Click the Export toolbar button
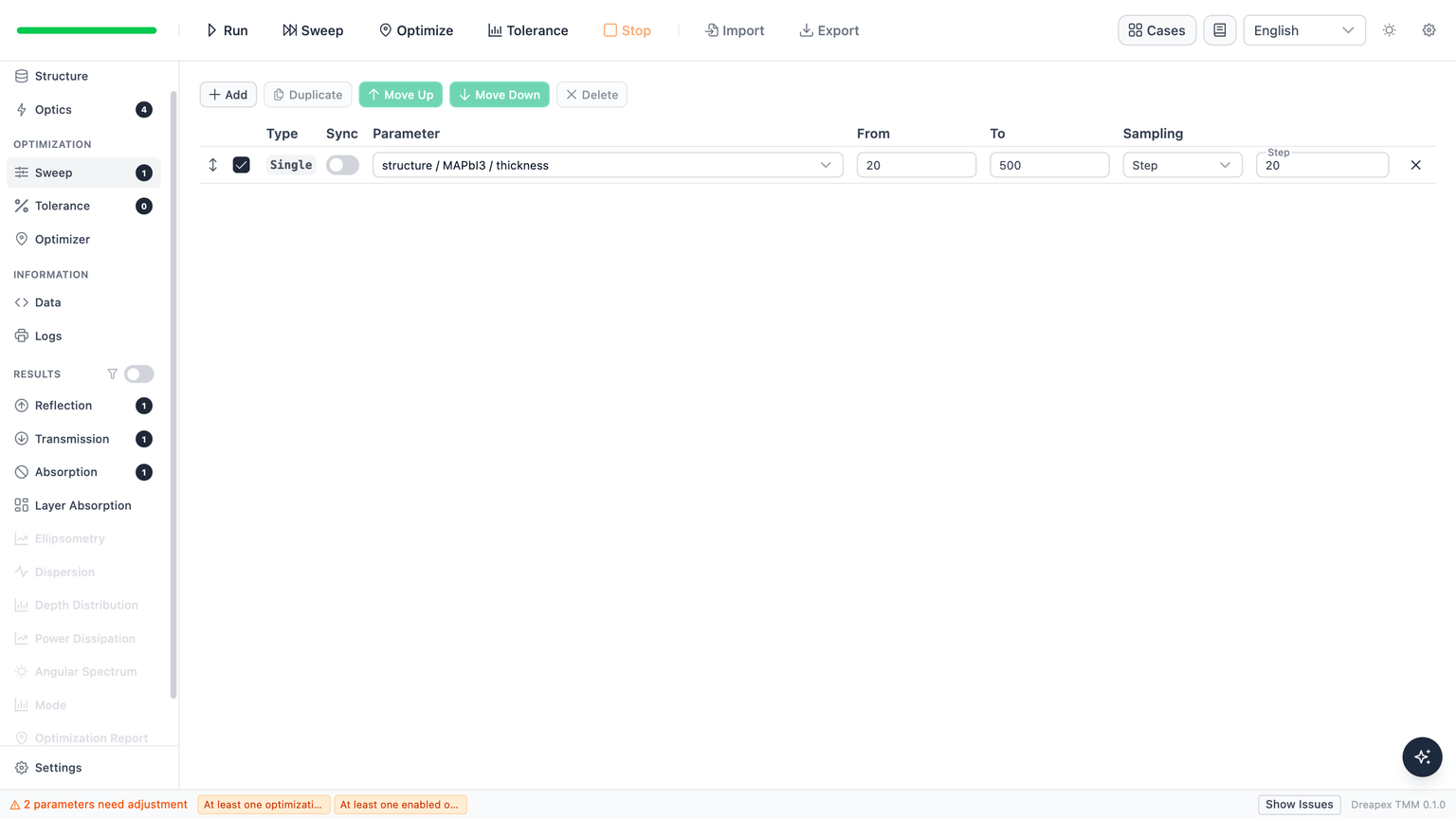This screenshot has width=1456, height=819. click(829, 30)
